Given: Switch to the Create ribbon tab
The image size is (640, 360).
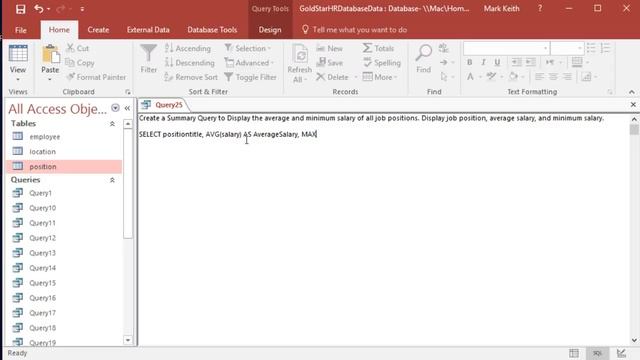Looking at the screenshot, I should pos(98,30).
